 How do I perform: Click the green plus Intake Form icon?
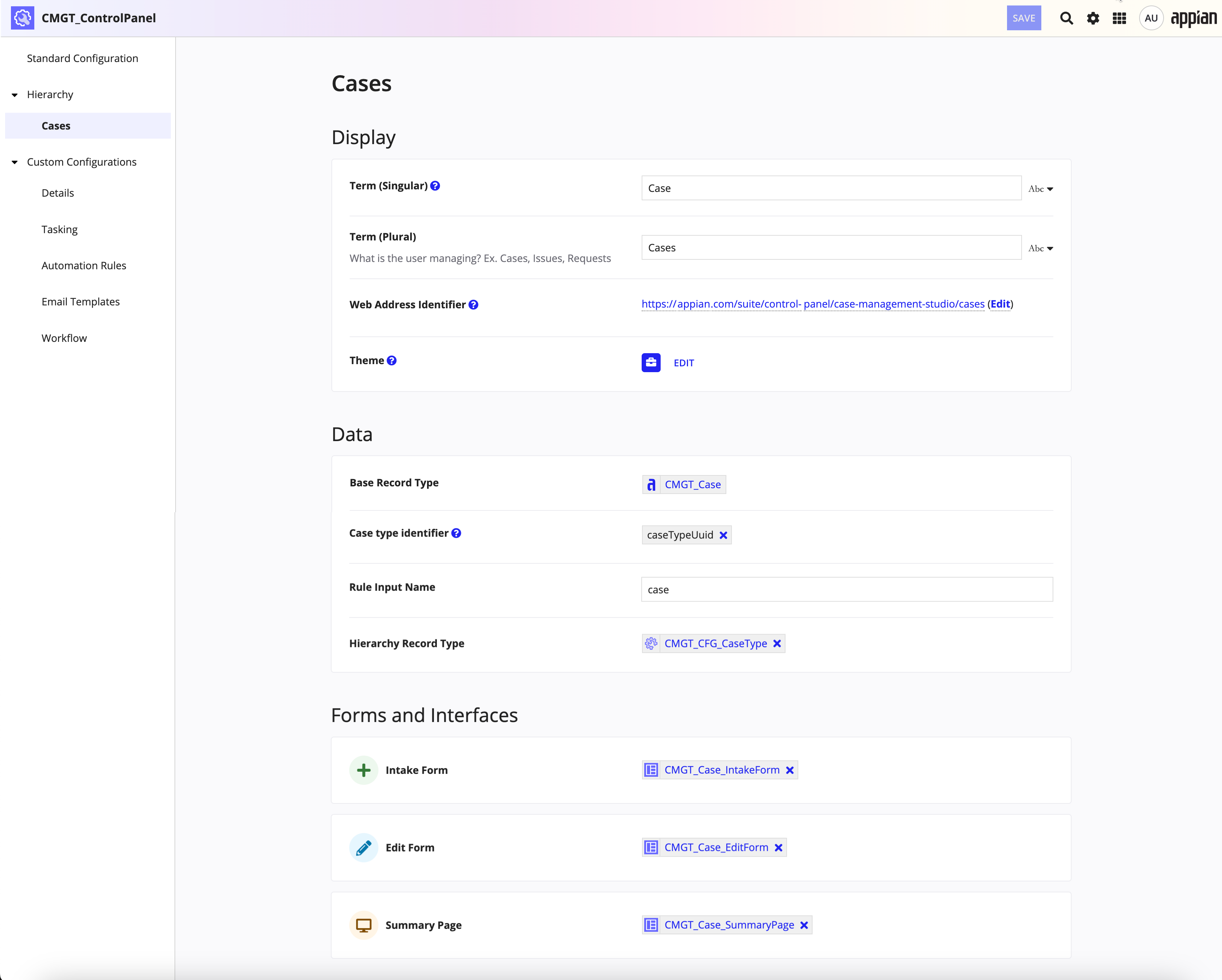click(x=364, y=771)
